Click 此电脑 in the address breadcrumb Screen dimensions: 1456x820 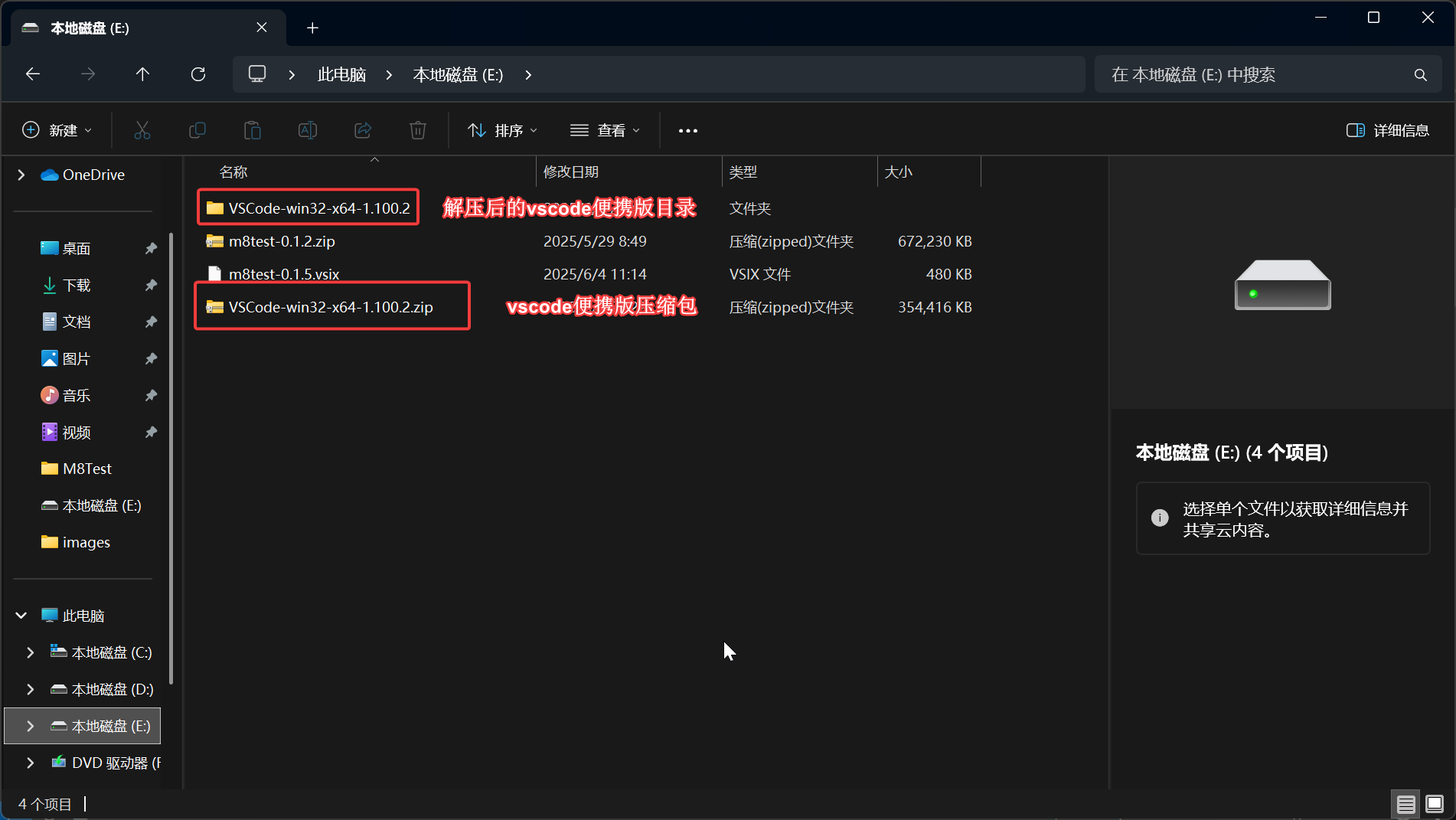[341, 74]
